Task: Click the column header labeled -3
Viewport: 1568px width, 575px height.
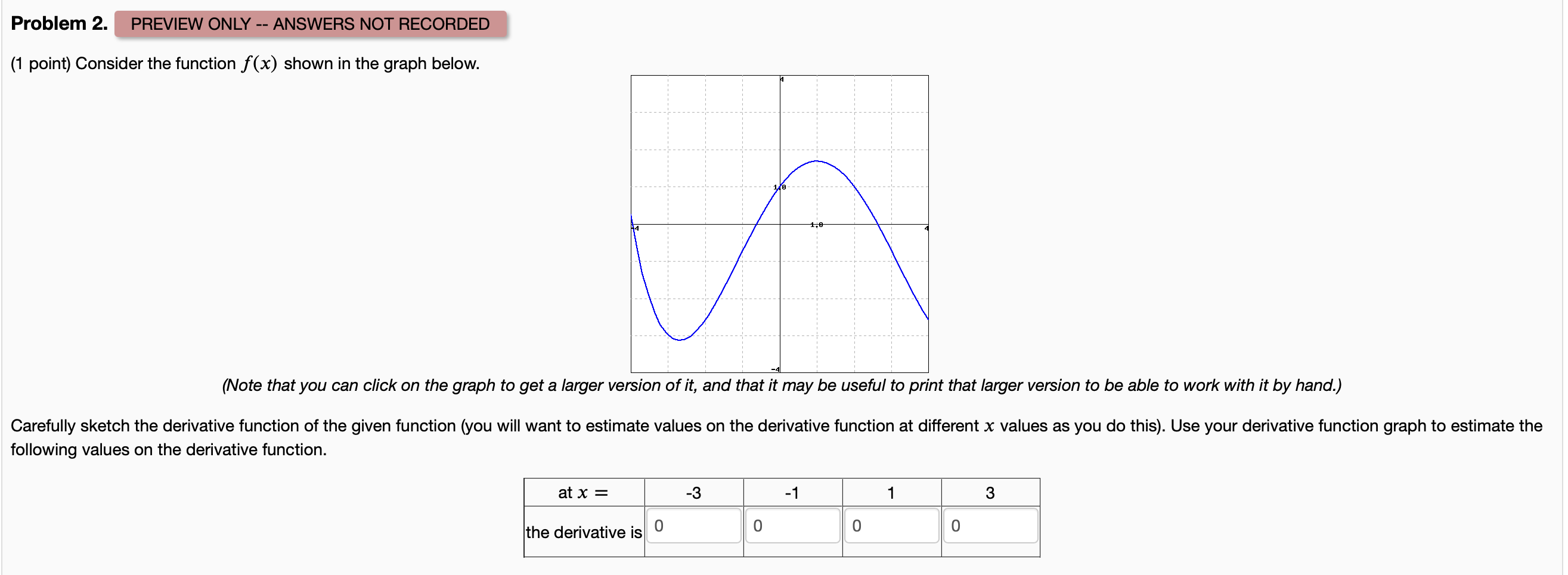Action: pos(693,492)
